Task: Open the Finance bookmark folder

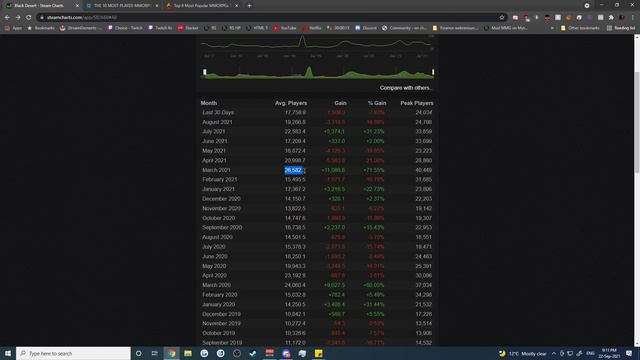Action: pyautogui.click(x=456, y=28)
